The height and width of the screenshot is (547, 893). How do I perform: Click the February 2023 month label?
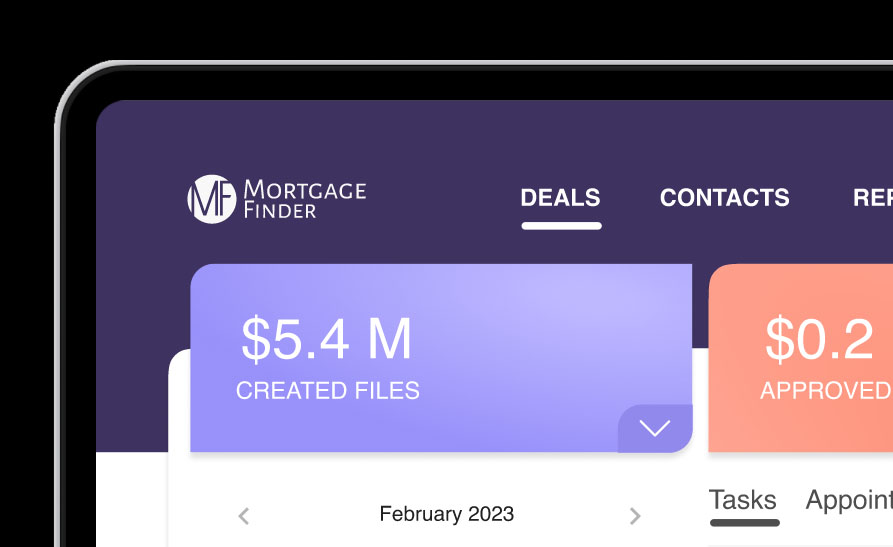point(446,514)
